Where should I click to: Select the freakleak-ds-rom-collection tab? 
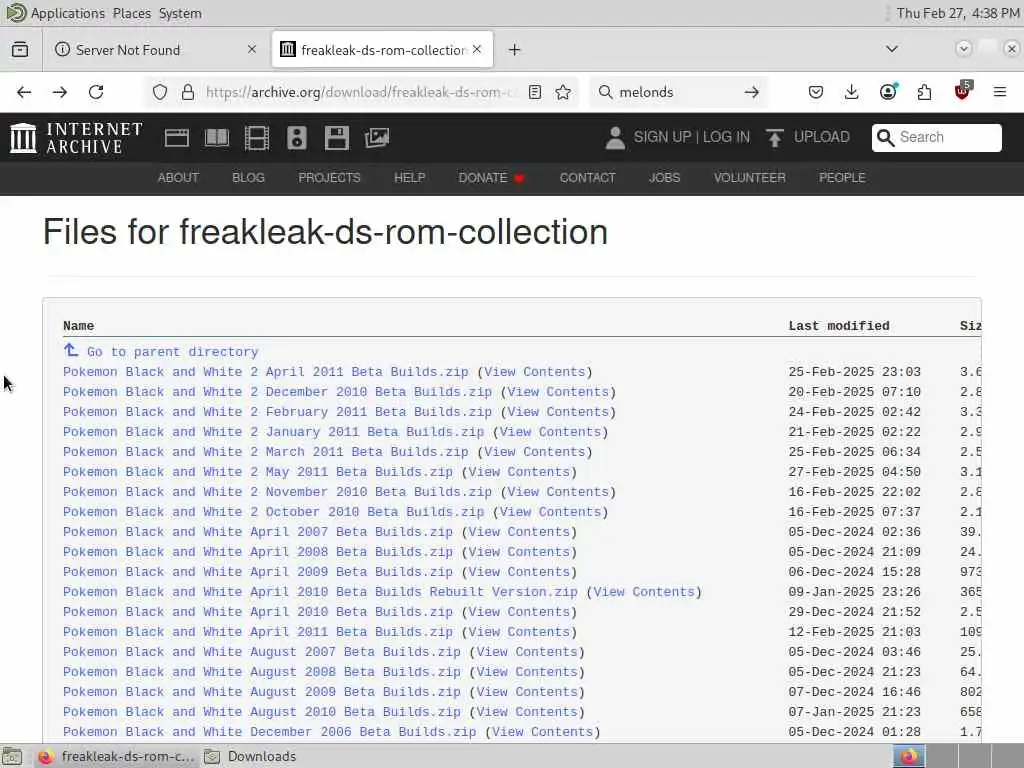(383, 50)
